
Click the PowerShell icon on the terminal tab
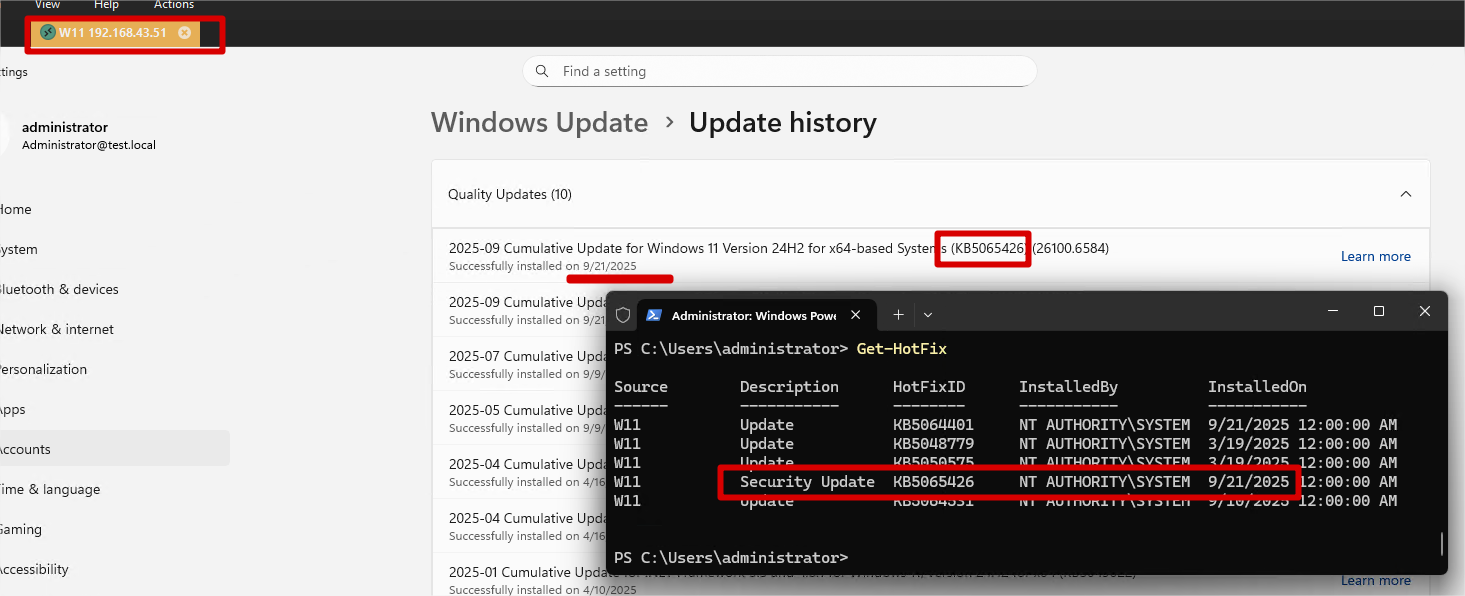[653, 315]
